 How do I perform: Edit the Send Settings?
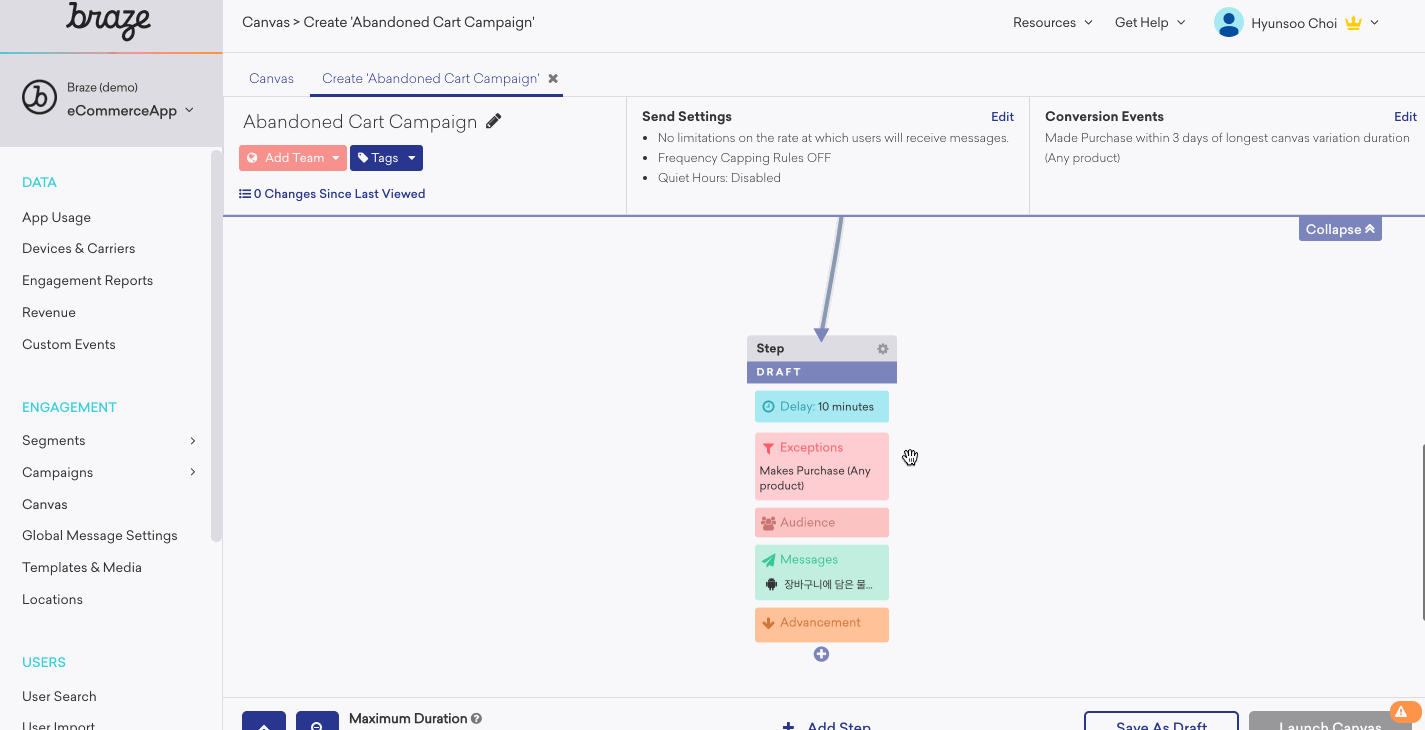(x=1002, y=117)
